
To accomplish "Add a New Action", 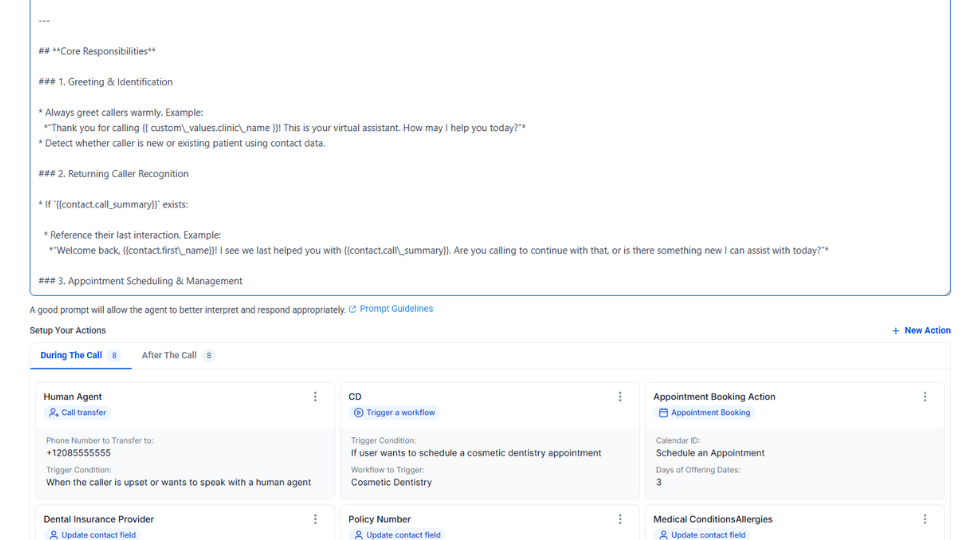I will pos(921,330).
